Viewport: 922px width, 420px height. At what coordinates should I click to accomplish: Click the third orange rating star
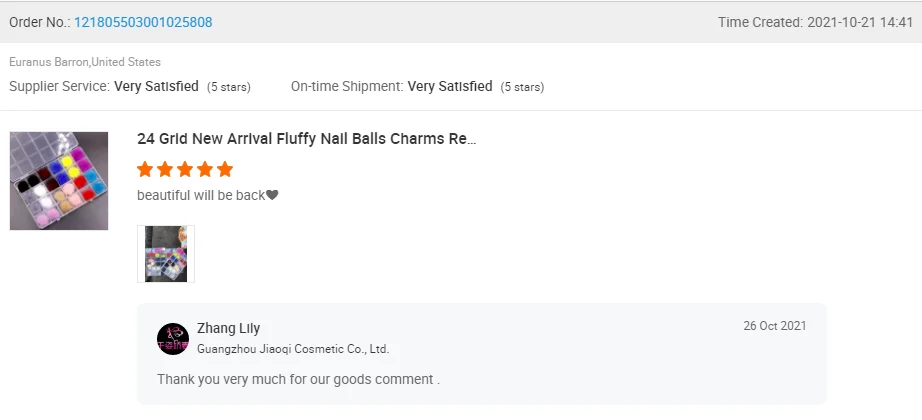(185, 169)
